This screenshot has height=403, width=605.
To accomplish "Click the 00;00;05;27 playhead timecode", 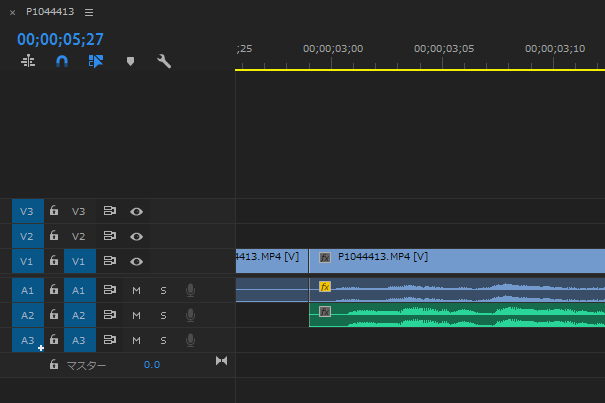I will pyautogui.click(x=60, y=39).
